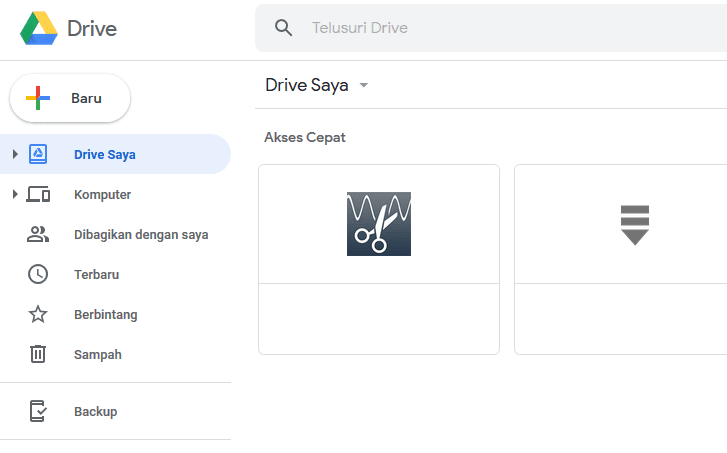Open Berbintang starred items
727x453 pixels.
(x=106, y=315)
